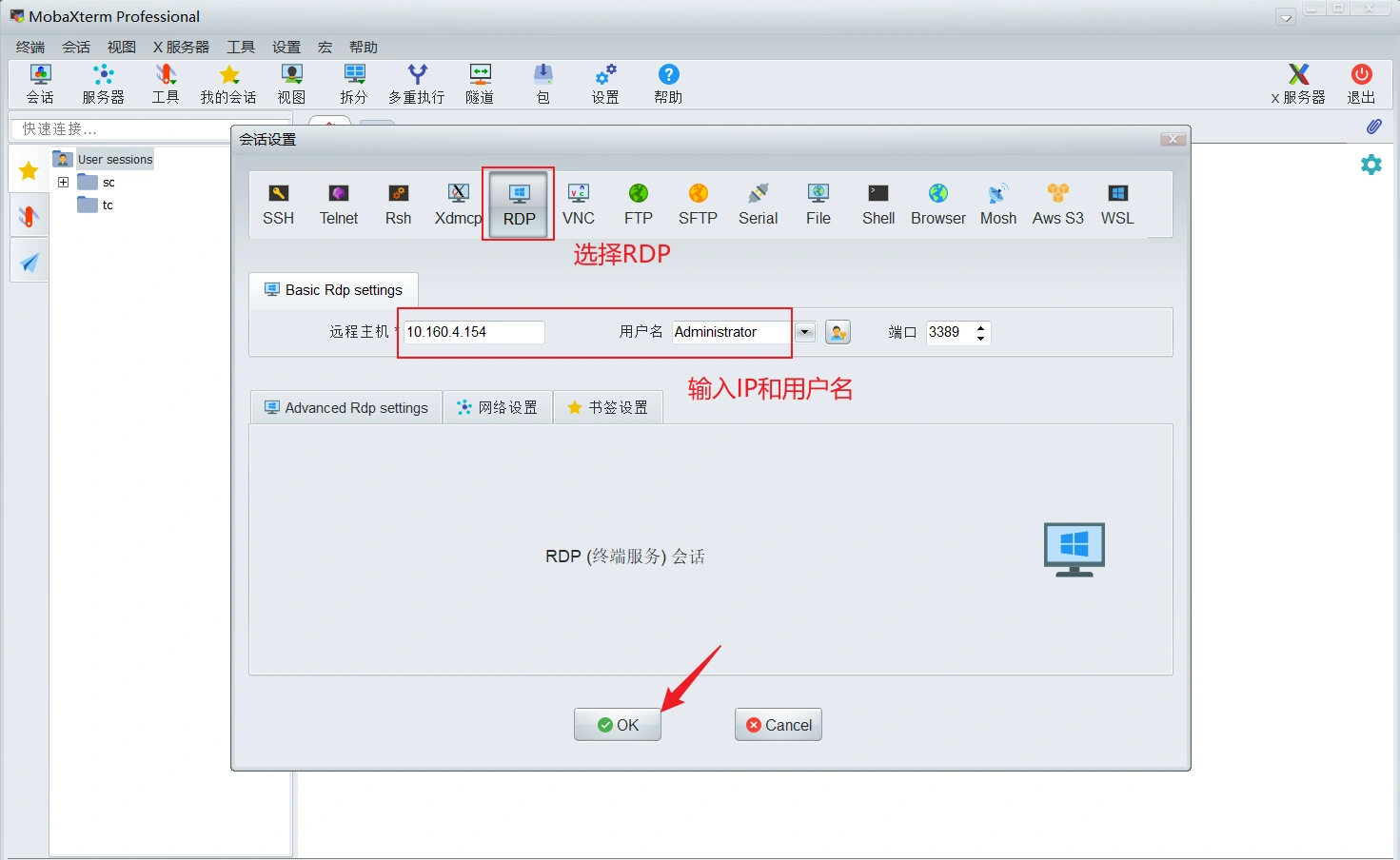Viewport: 1400px width, 860px height.
Task: Open the 终端 menu
Action: pos(30,47)
